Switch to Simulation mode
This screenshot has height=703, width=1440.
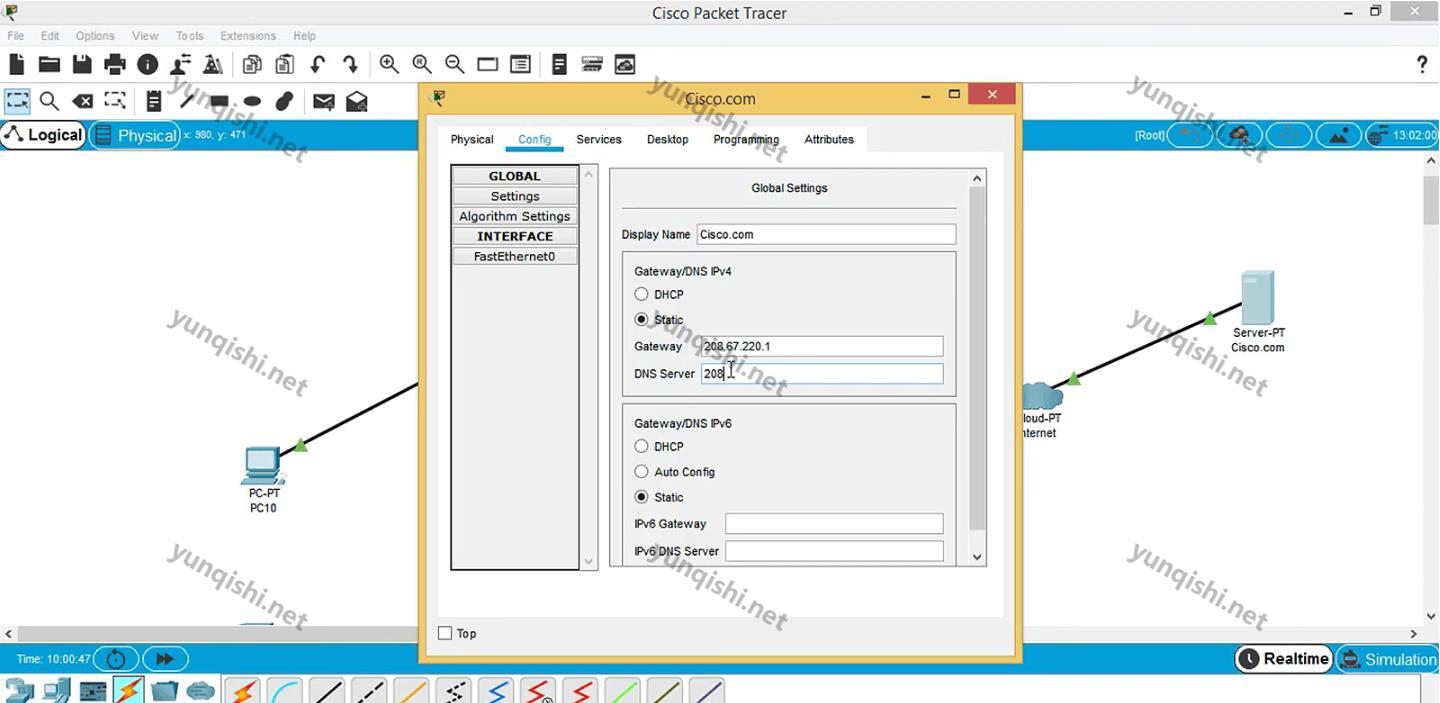point(1388,659)
